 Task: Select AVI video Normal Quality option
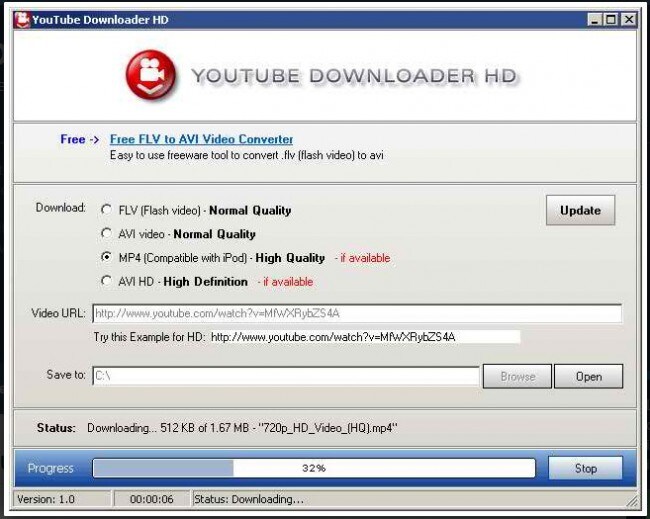pos(107,233)
